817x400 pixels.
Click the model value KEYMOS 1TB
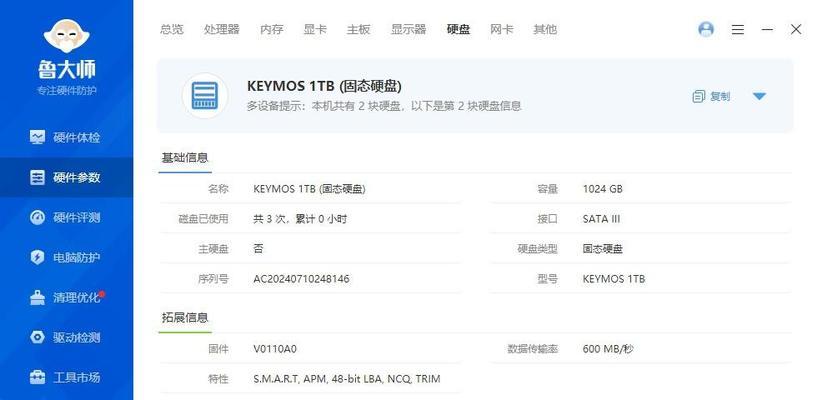614,279
